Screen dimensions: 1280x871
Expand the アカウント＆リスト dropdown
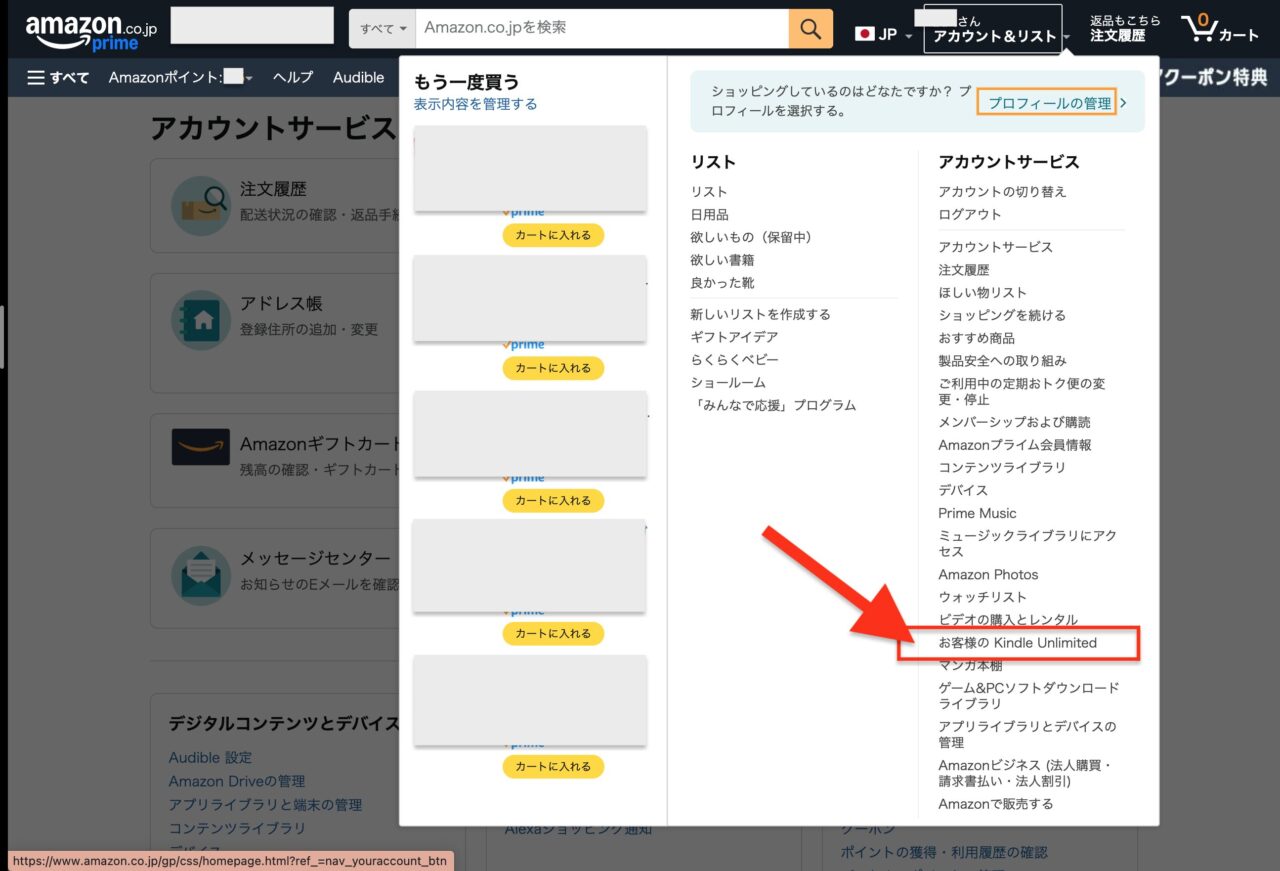point(1068,37)
